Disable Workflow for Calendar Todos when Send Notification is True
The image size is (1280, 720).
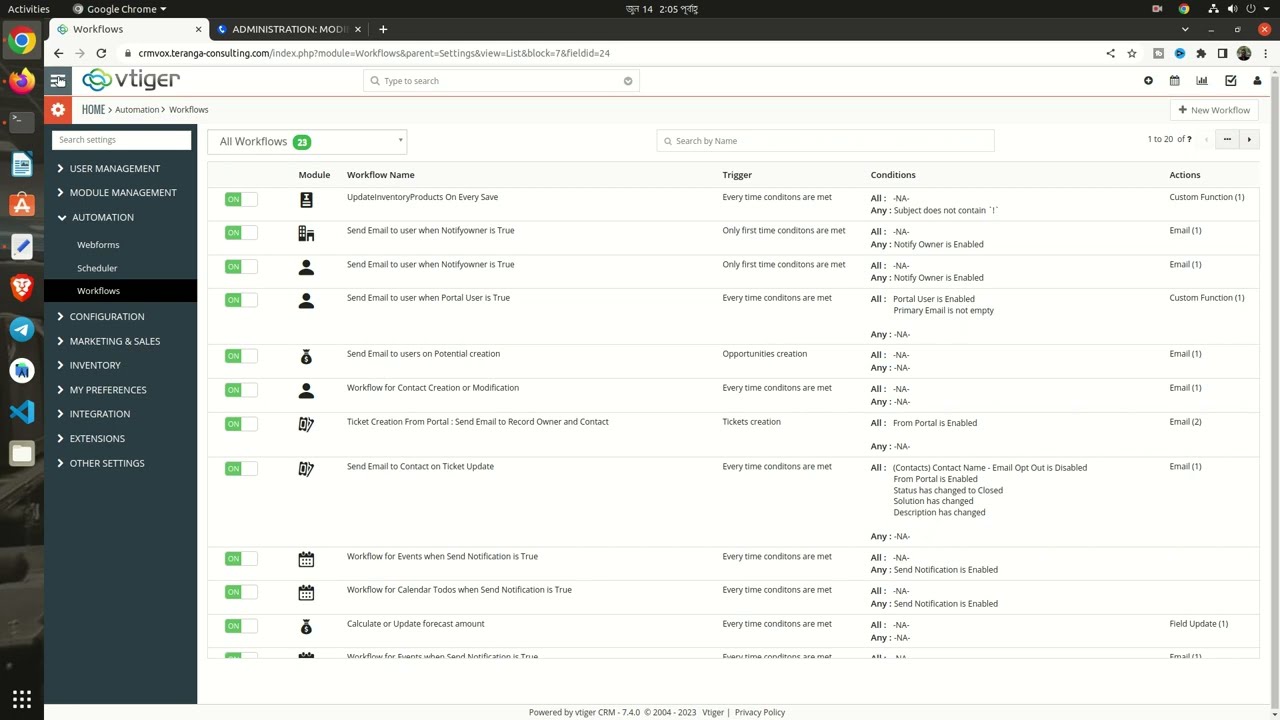pos(241,592)
